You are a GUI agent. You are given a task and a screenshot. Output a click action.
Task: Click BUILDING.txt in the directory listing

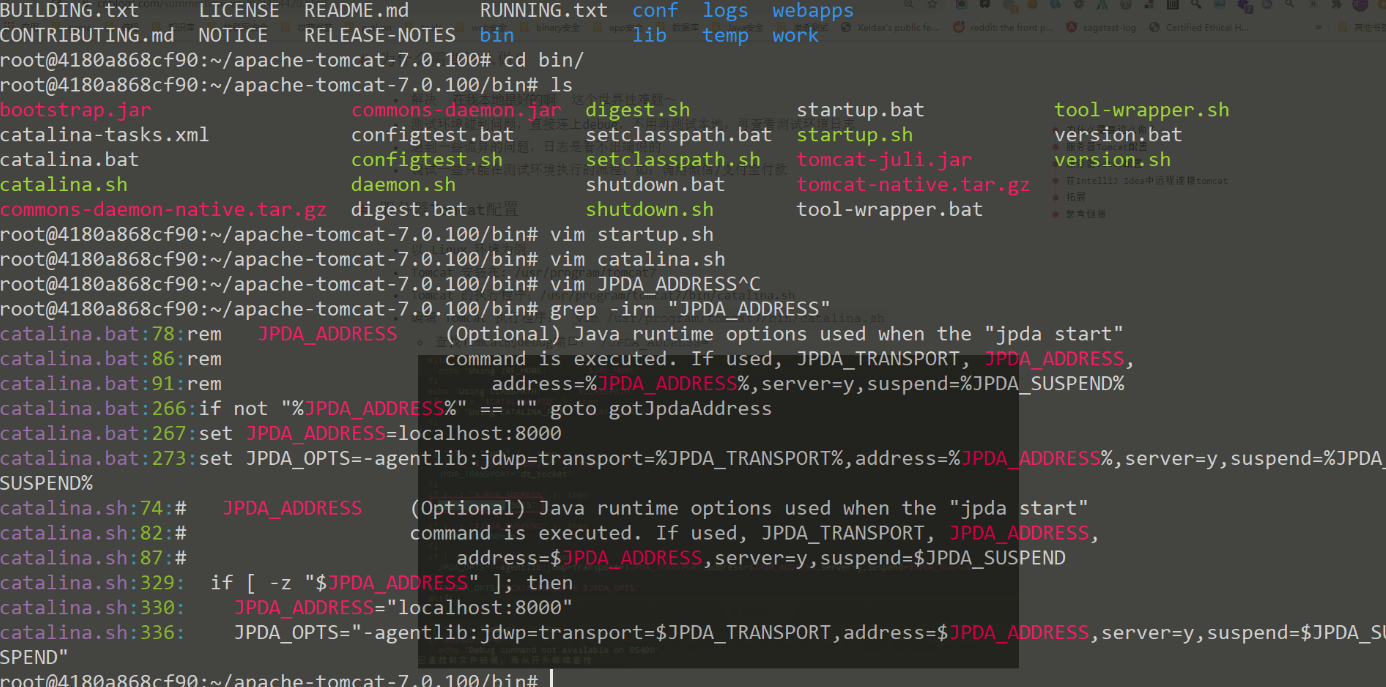(x=70, y=11)
